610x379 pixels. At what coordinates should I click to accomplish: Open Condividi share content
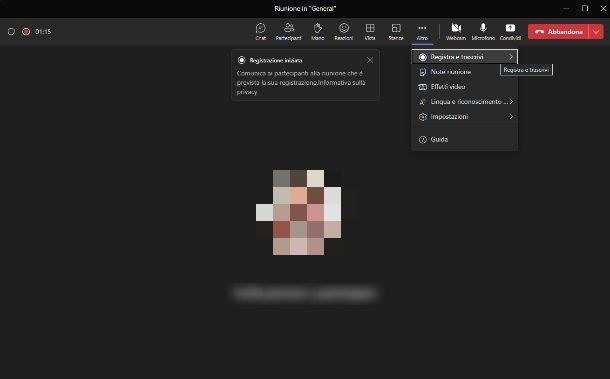(510, 32)
